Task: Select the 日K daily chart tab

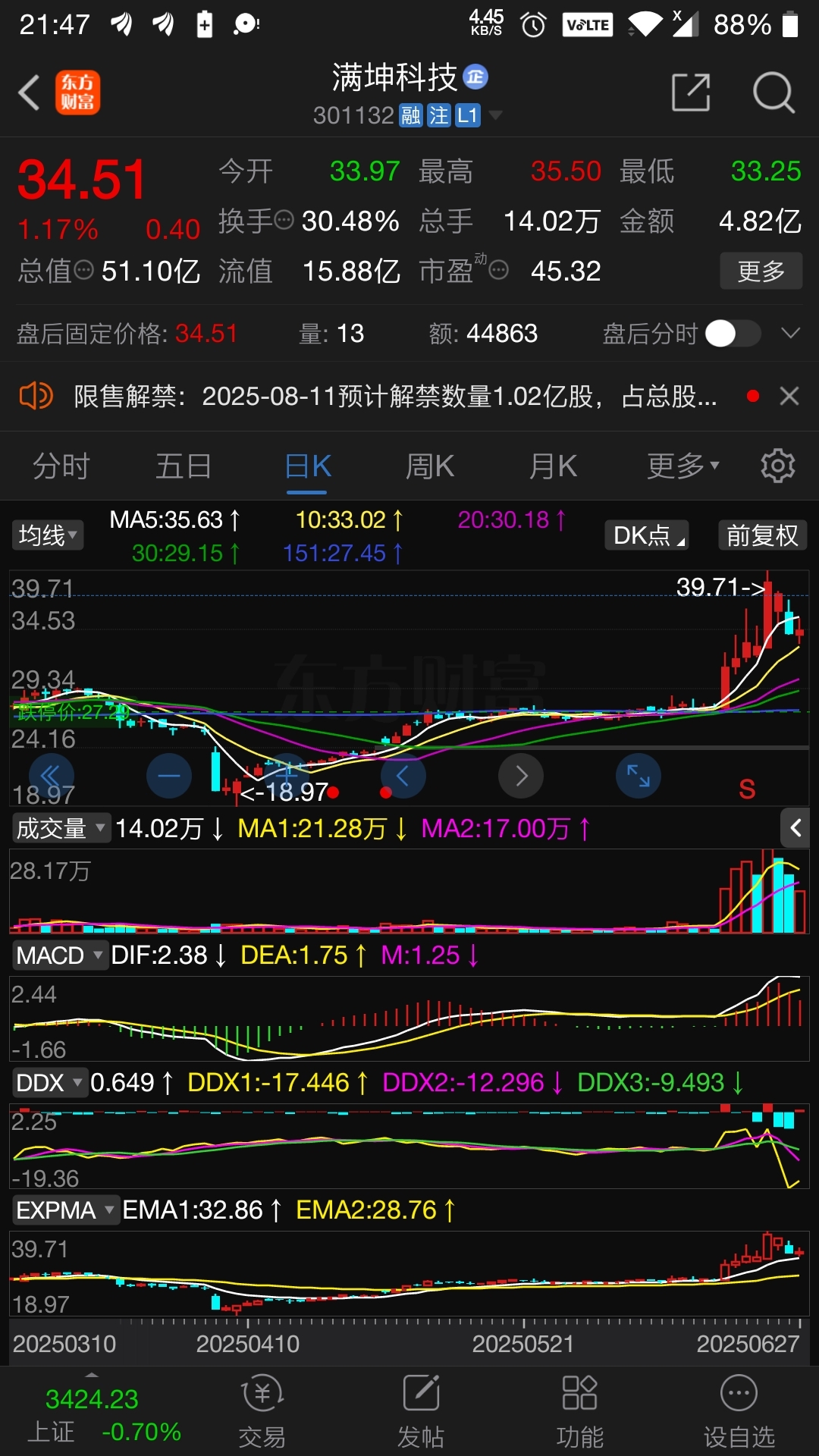Action: (x=307, y=466)
